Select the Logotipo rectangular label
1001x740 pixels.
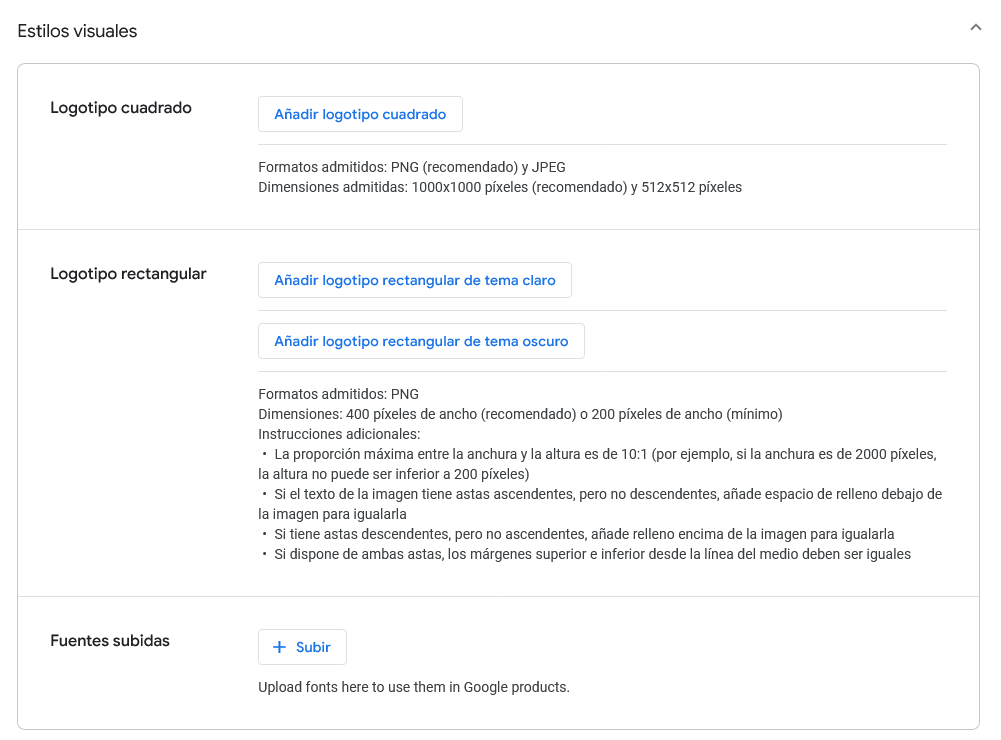[x=128, y=273]
